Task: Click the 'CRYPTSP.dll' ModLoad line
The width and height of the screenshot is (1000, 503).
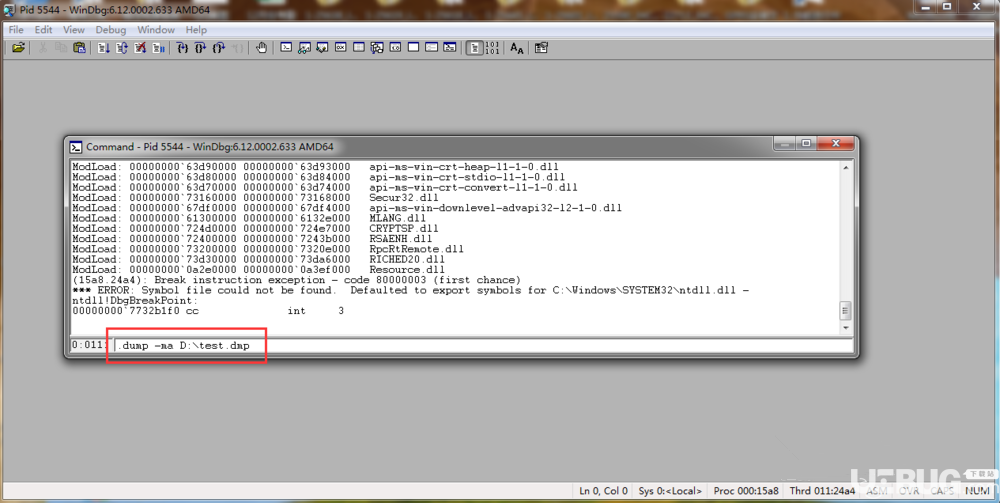Action: tap(255, 228)
